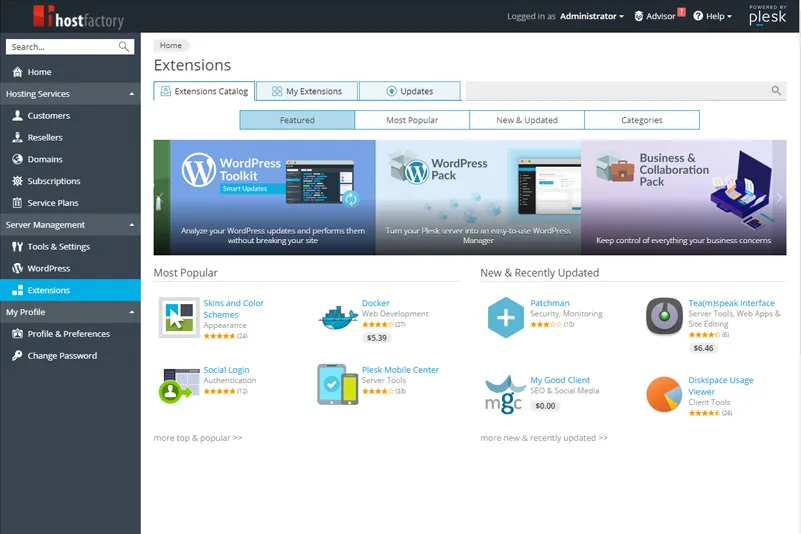
Task: Open the Administrator account dropdown
Action: tap(592, 16)
